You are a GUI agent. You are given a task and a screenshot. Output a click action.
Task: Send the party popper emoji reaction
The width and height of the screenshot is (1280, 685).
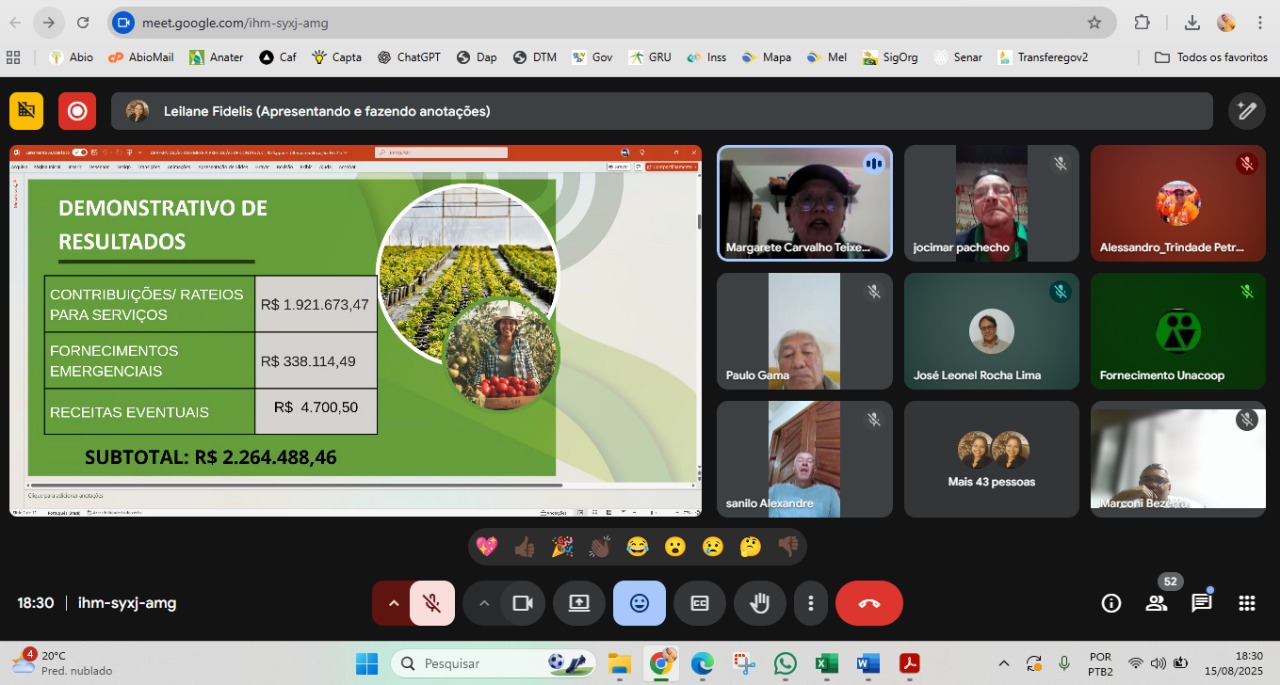click(562, 546)
